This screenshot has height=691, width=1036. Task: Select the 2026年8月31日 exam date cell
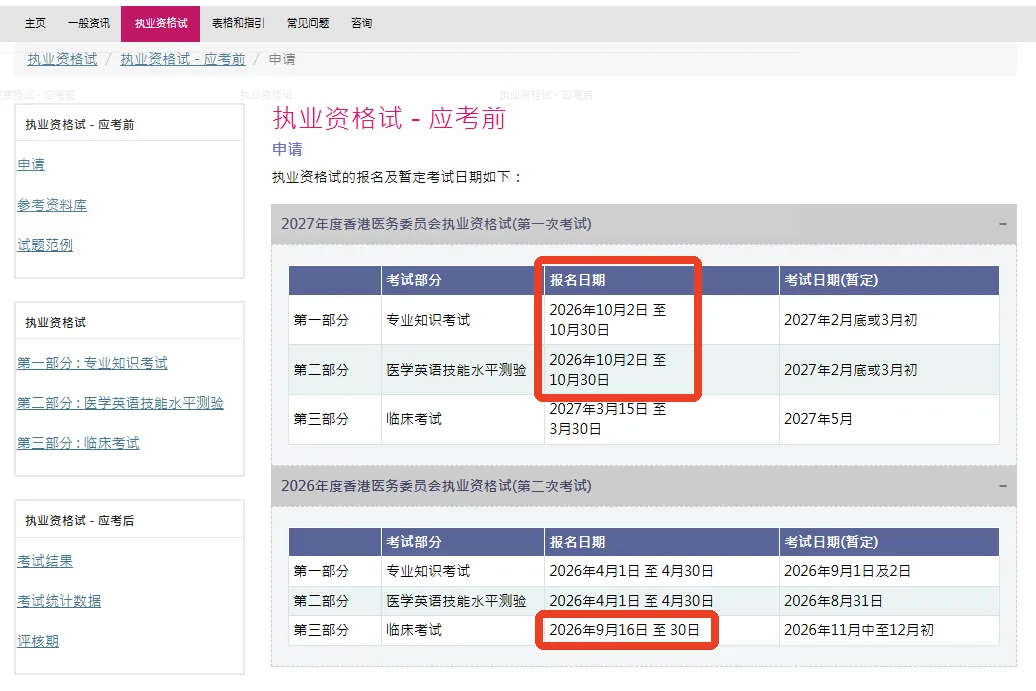[889, 600]
